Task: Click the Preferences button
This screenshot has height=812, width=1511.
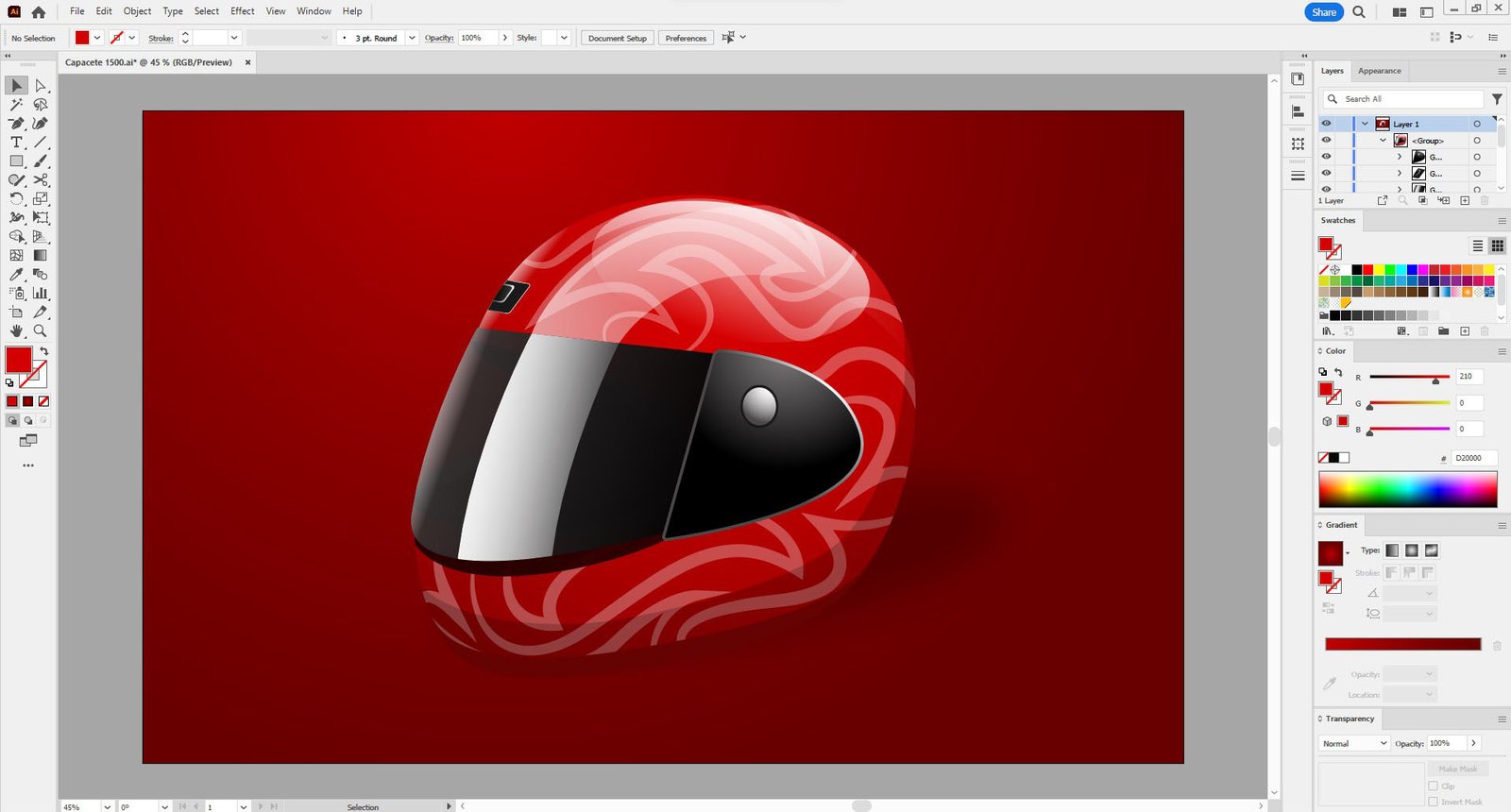Action: [686, 38]
